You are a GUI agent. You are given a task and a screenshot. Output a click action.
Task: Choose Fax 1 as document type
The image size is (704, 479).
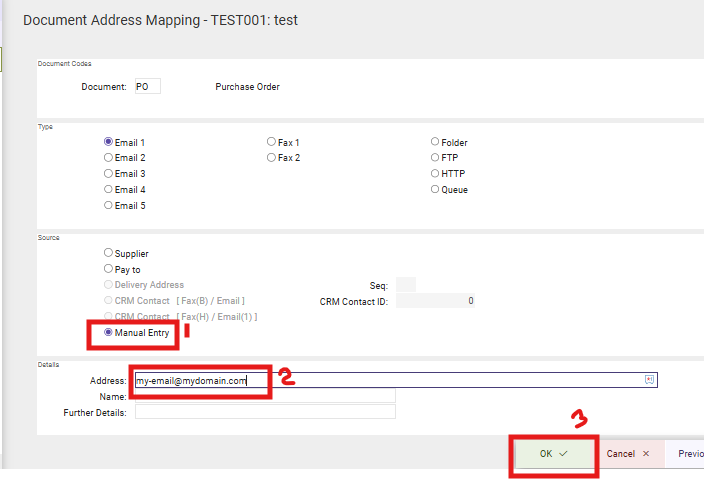point(271,142)
